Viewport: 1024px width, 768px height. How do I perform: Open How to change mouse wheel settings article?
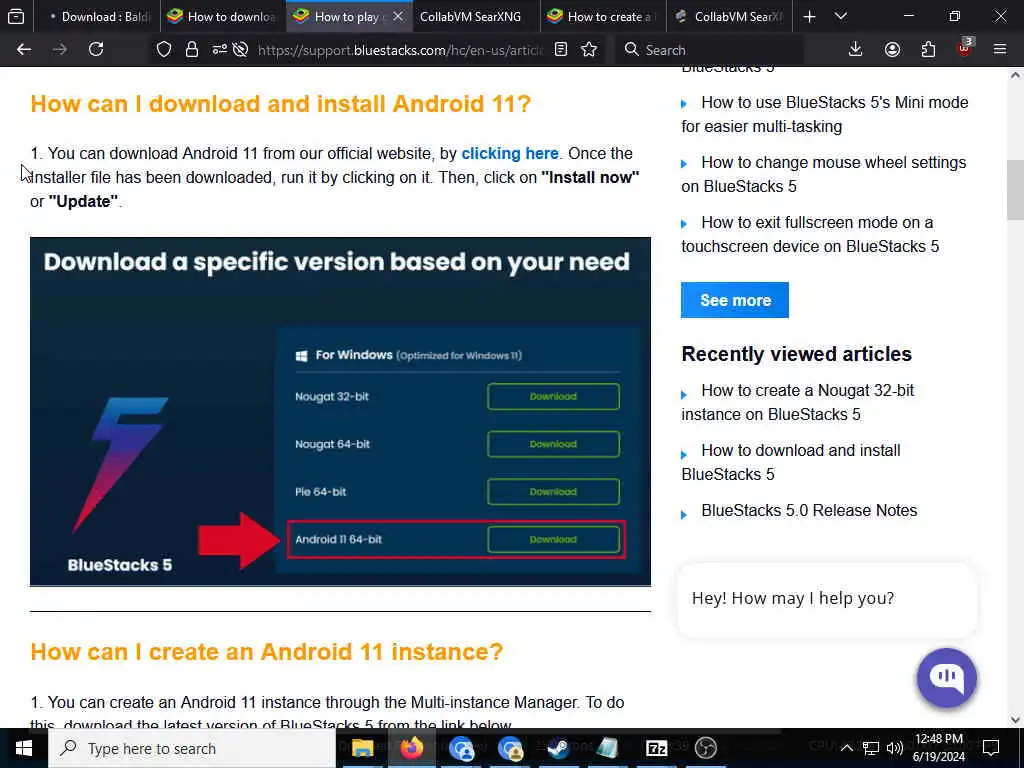[824, 174]
